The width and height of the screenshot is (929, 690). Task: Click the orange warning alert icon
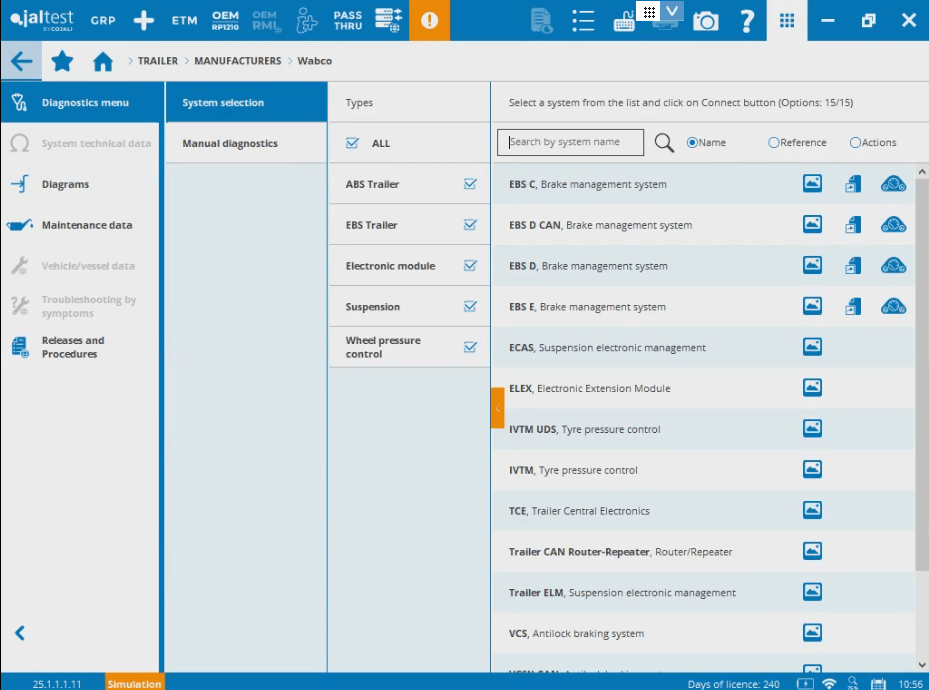(429, 20)
